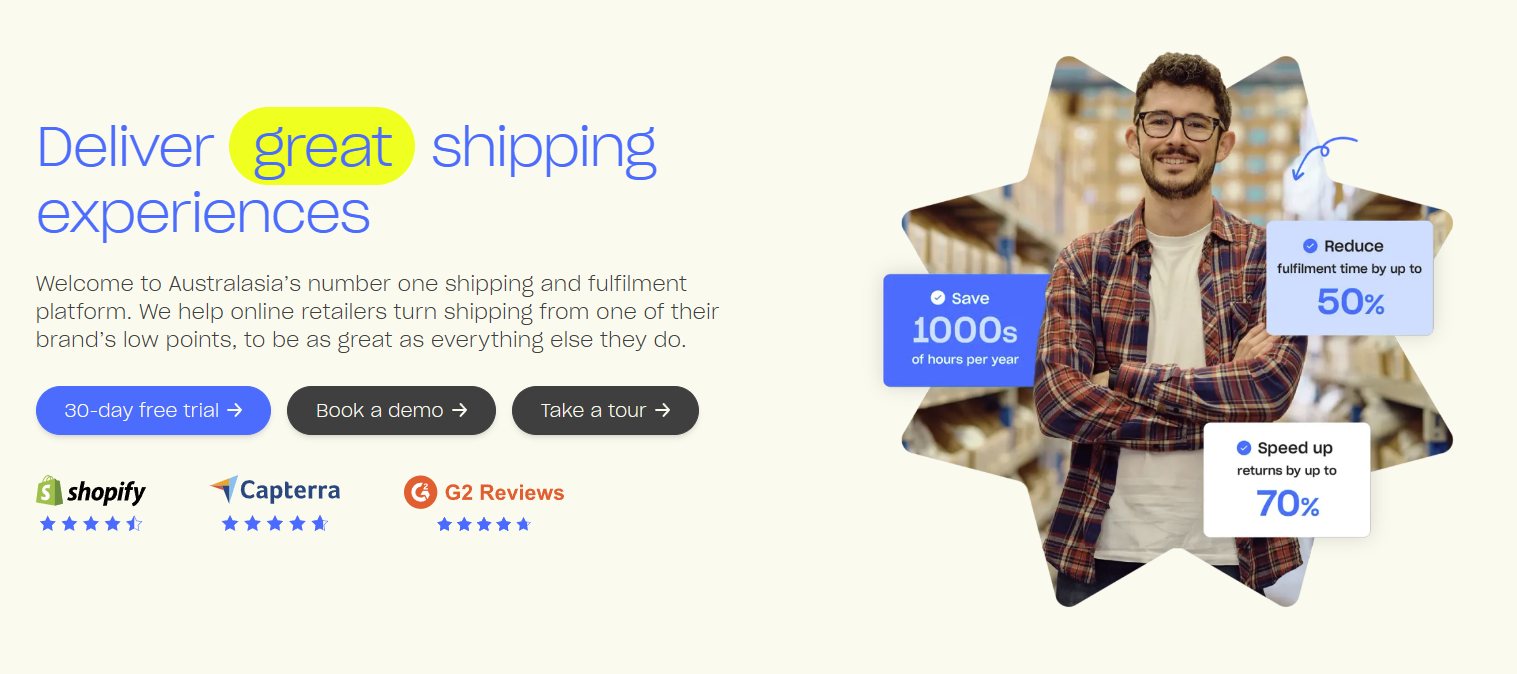Click the G2 circular logo icon

(421, 492)
